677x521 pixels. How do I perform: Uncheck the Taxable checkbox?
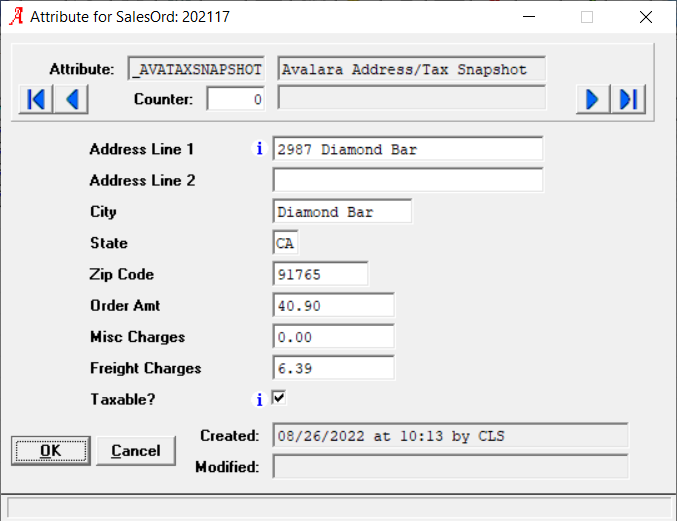279,398
